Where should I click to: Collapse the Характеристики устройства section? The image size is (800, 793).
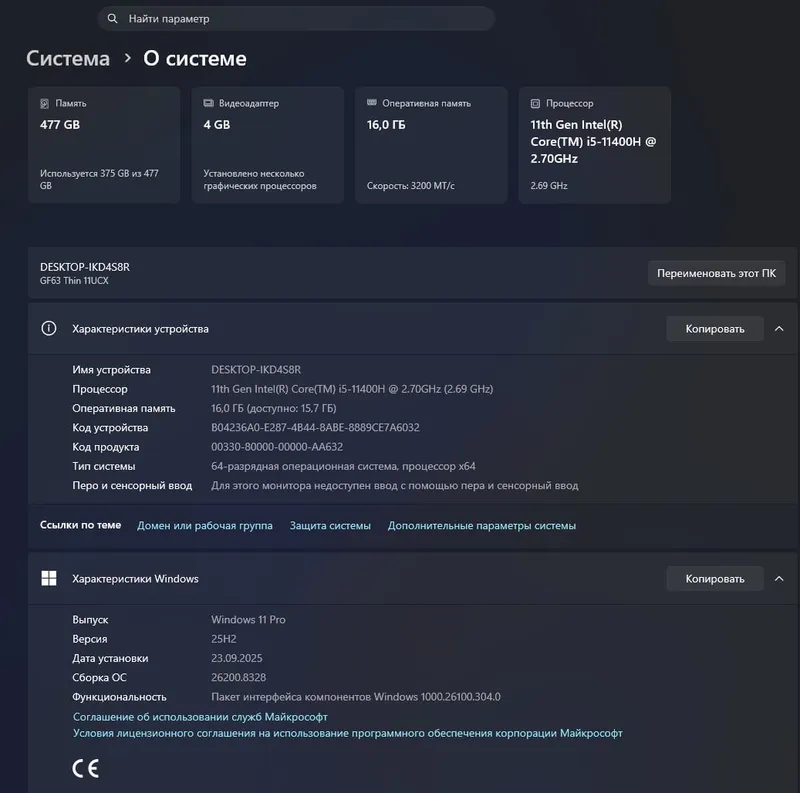(x=779, y=329)
